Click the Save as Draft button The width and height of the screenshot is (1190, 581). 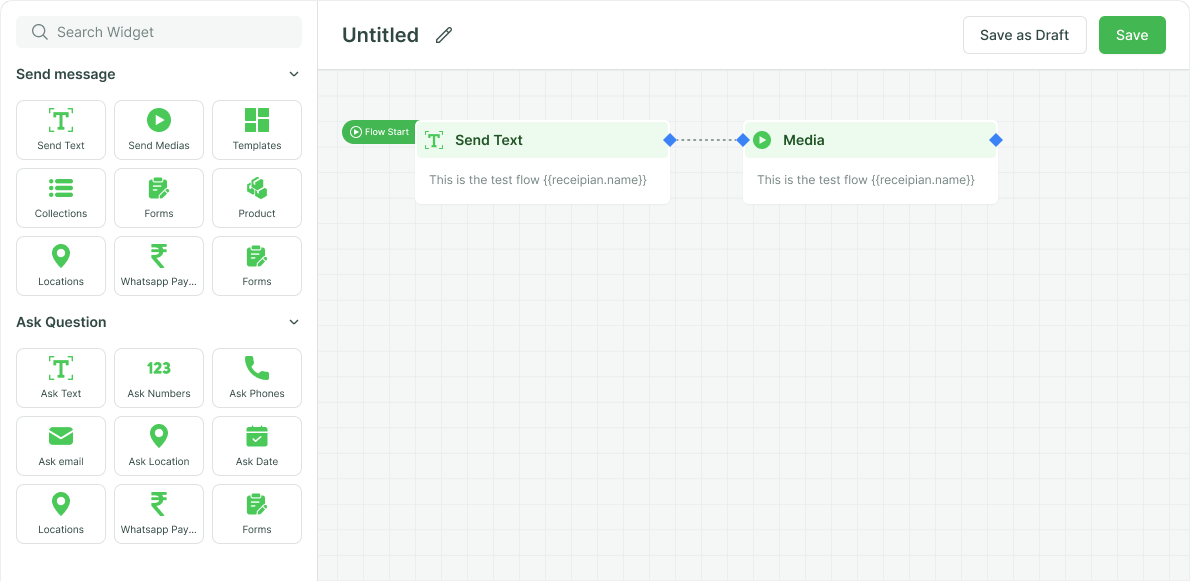coord(1024,34)
